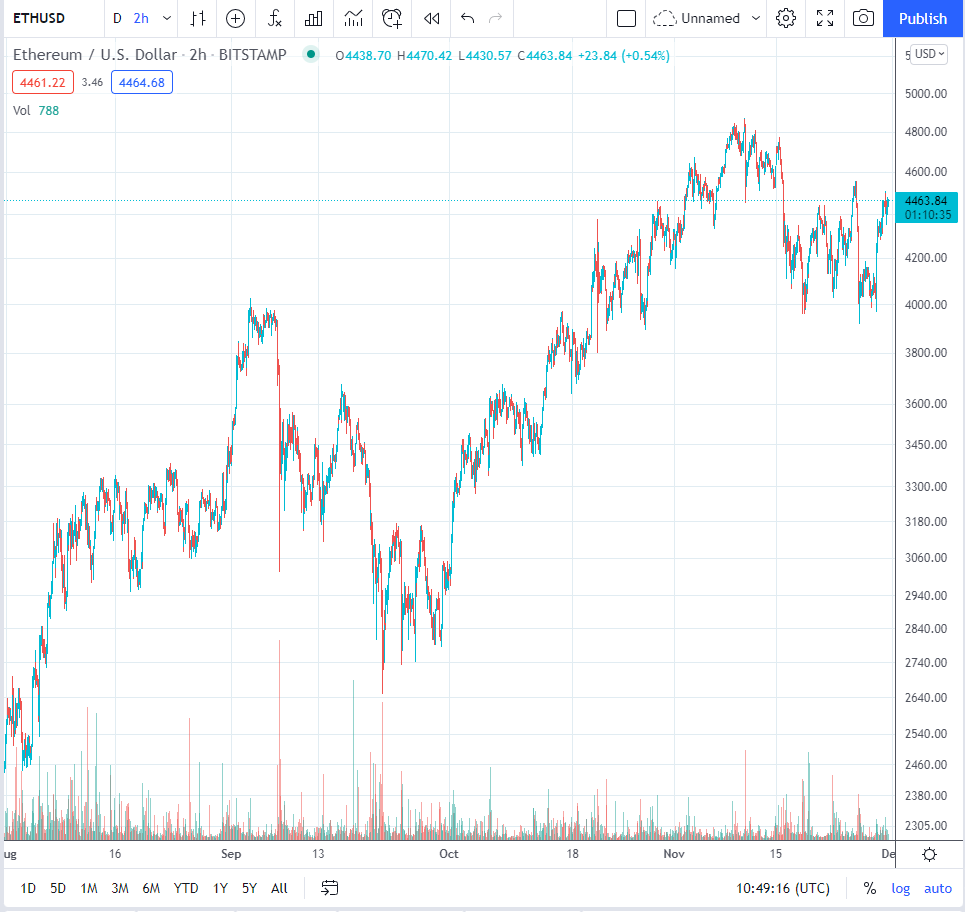Image resolution: width=965 pixels, height=912 pixels.
Task: Select the 2h interval button
Action: pyautogui.click(x=141, y=18)
